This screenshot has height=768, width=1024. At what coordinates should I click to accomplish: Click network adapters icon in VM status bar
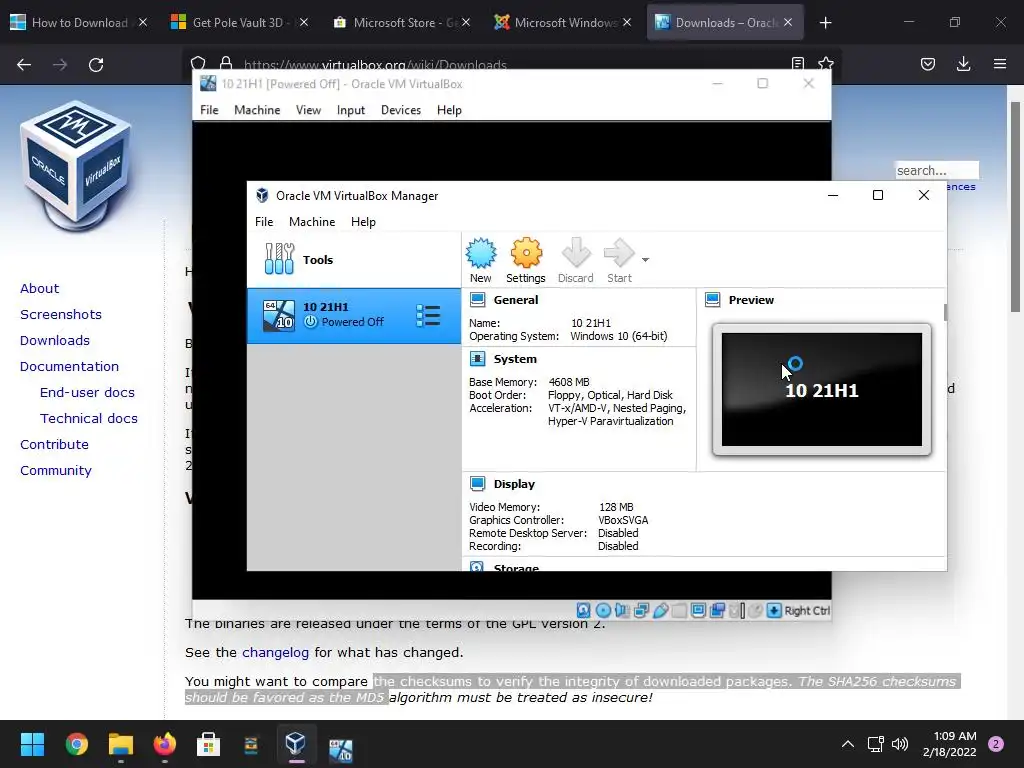point(641,611)
